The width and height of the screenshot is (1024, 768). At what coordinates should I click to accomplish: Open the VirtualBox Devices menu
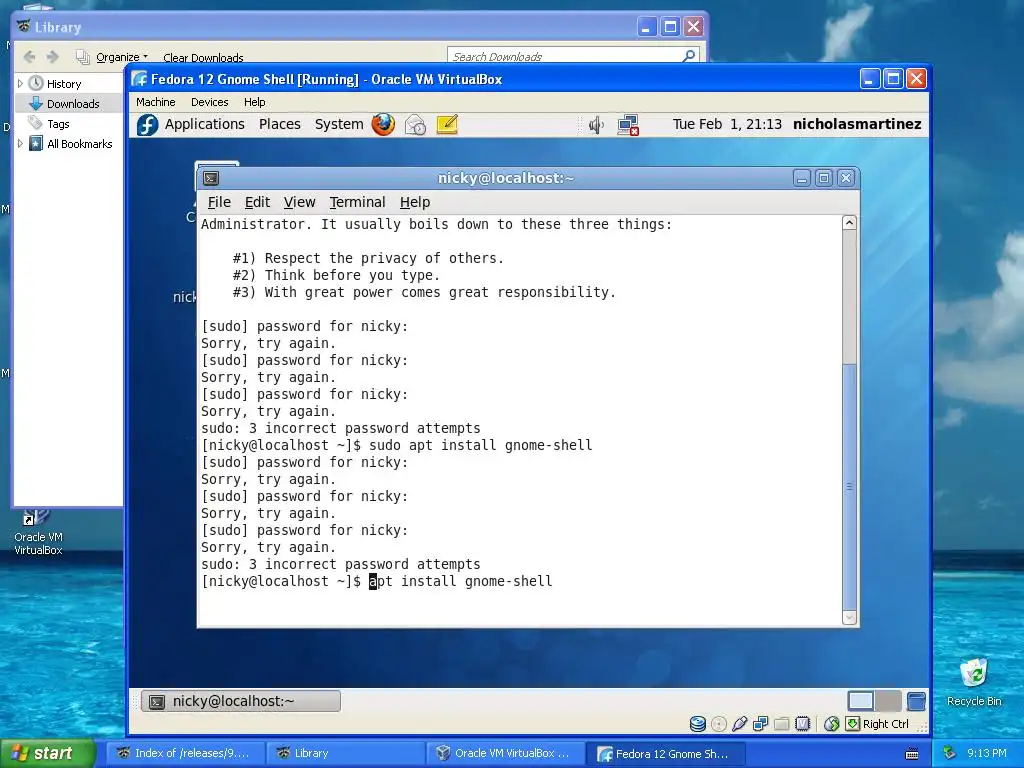pyautogui.click(x=210, y=102)
